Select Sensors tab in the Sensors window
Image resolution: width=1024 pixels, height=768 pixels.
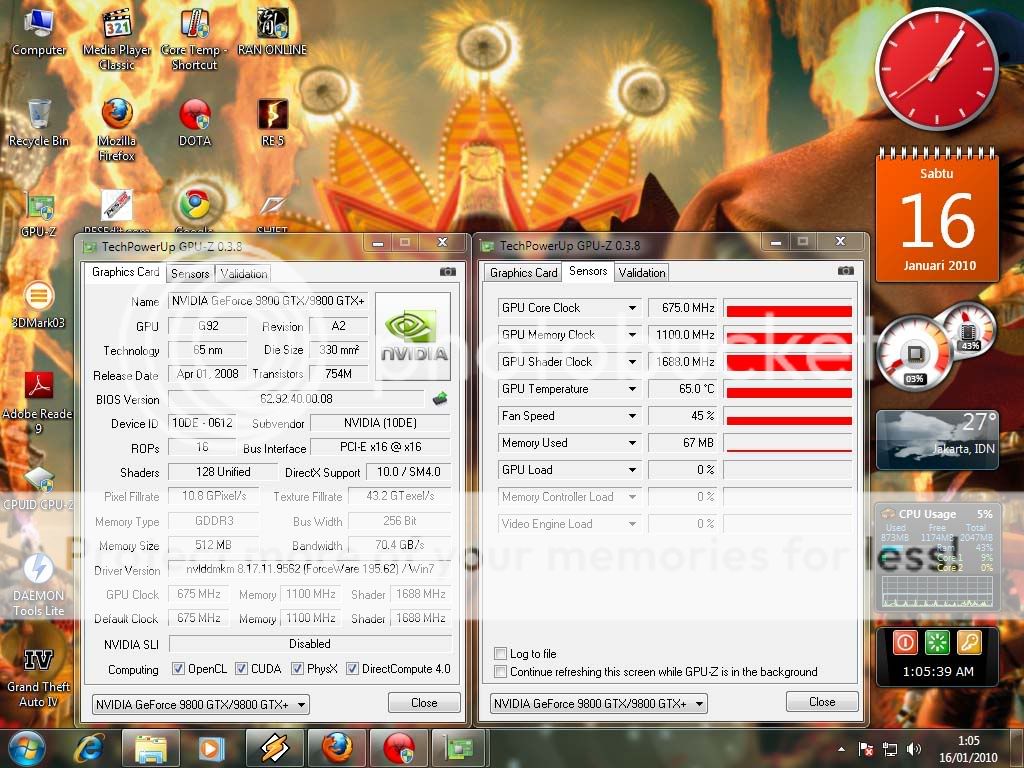(x=588, y=271)
